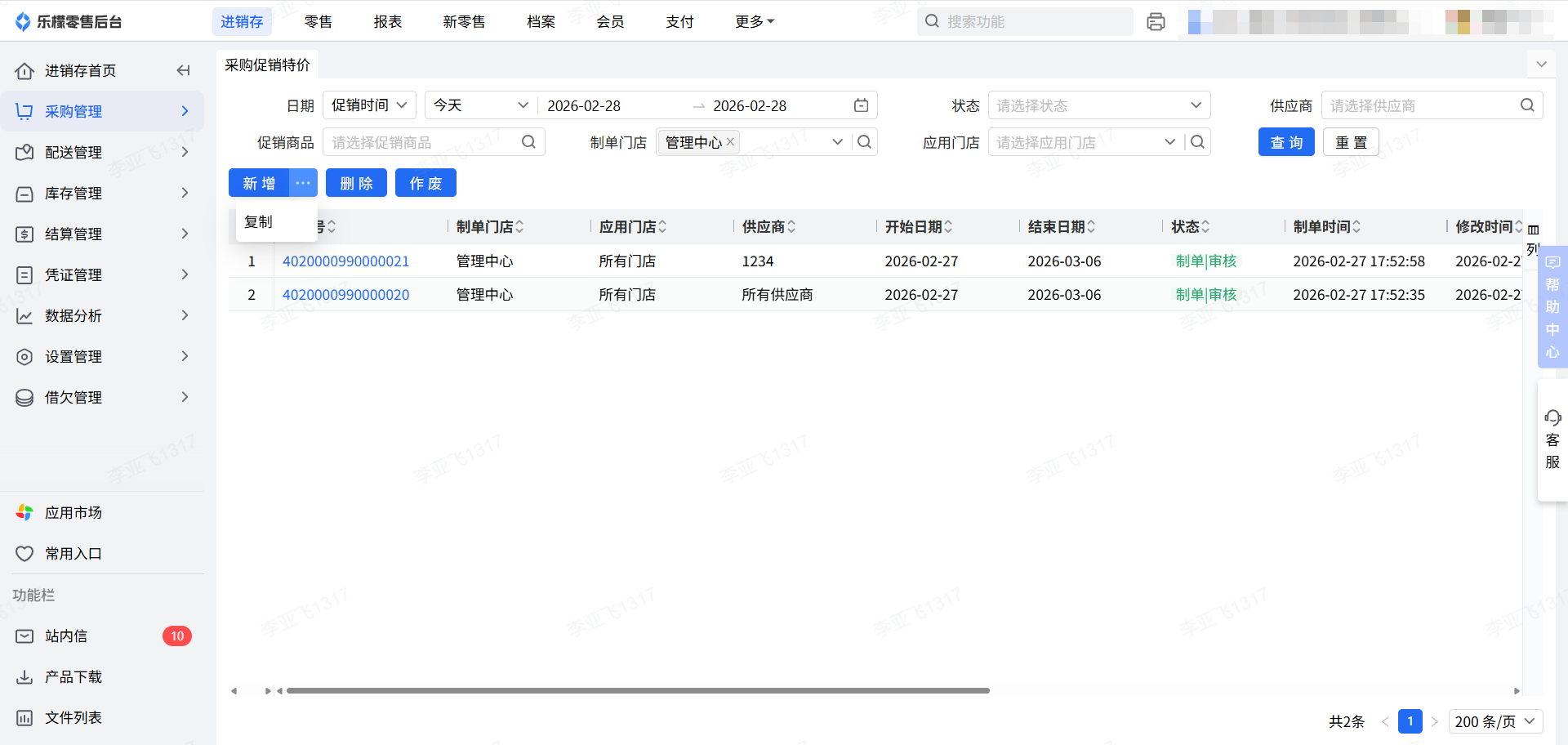Open 站内信 messages in sidebar
The width and height of the screenshot is (1568, 745).
pos(66,636)
